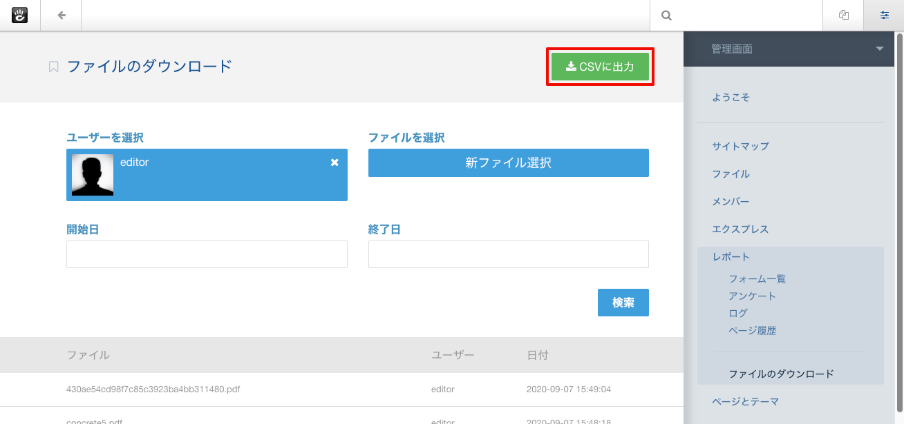Image resolution: width=904 pixels, height=425 pixels.
Task: Open サイトマップ in the sidebar
Action: pyautogui.click(x=740, y=146)
